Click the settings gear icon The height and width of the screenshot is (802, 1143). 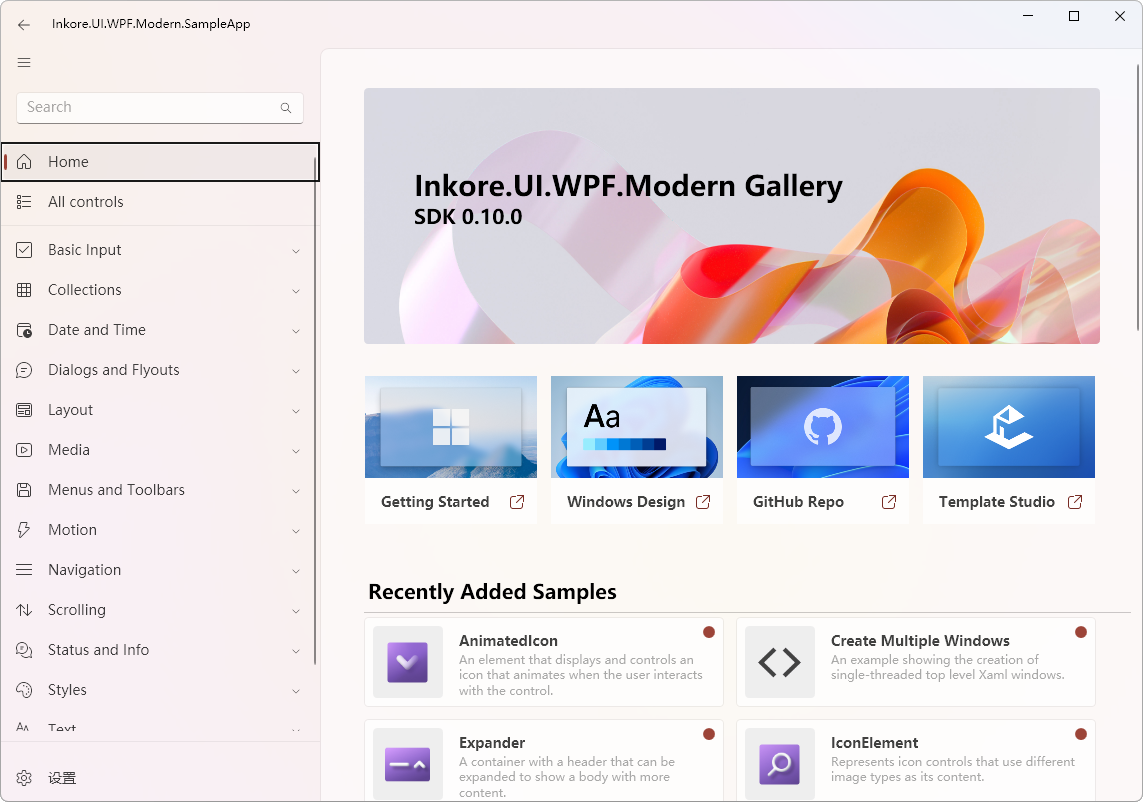pos(24,778)
